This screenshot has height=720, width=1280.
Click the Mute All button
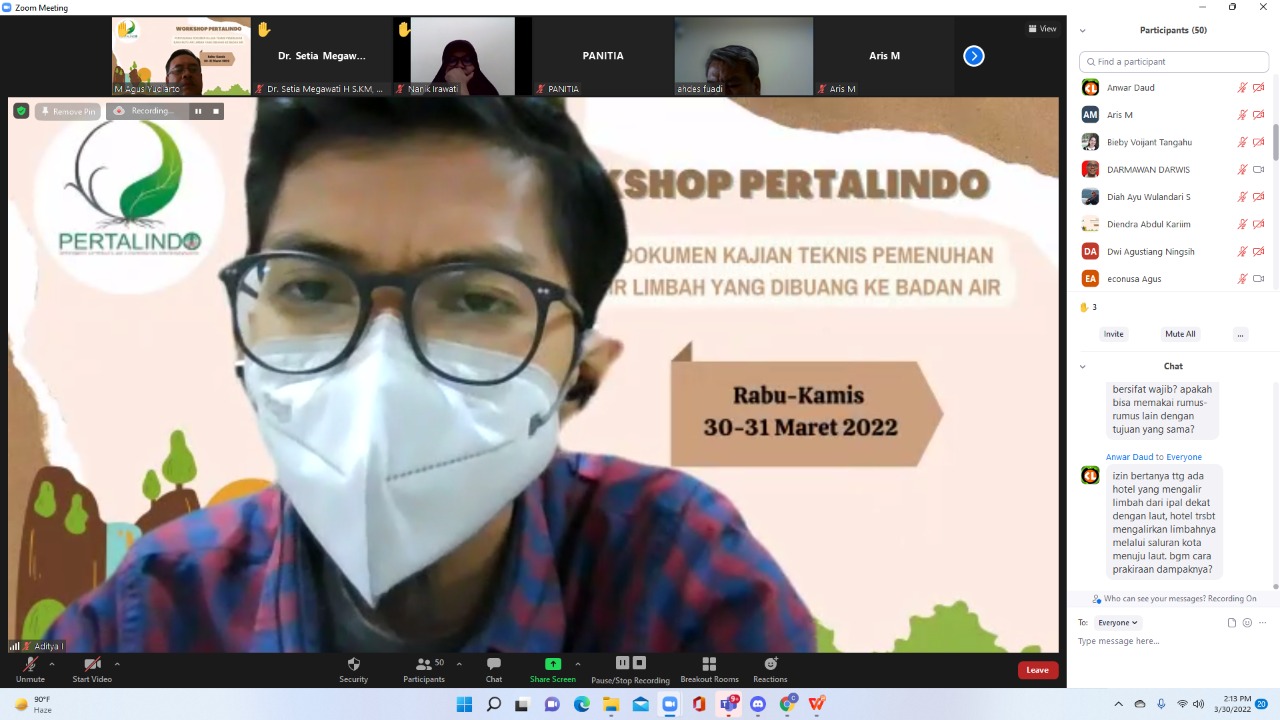click(x=1180, y=334)
